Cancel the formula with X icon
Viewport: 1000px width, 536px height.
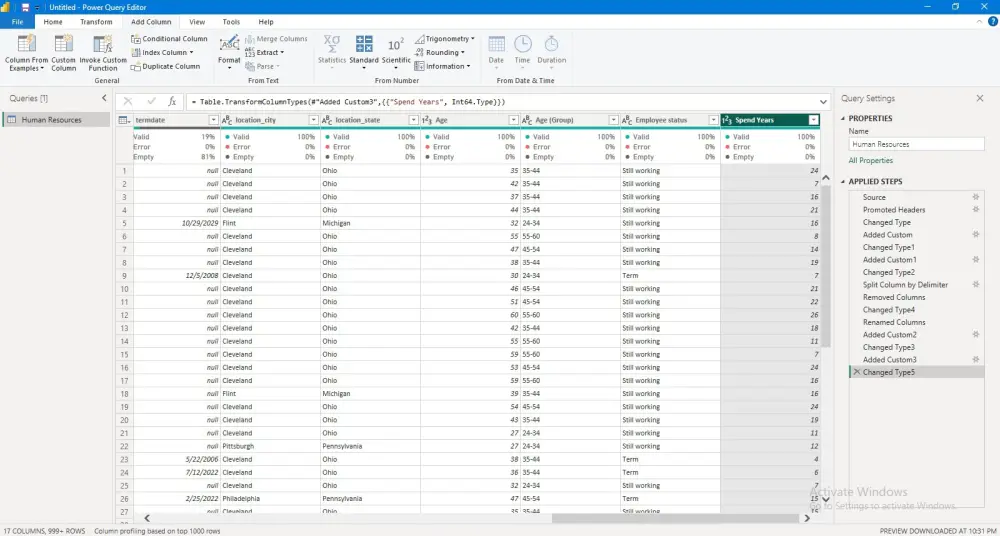coord(128,101)
